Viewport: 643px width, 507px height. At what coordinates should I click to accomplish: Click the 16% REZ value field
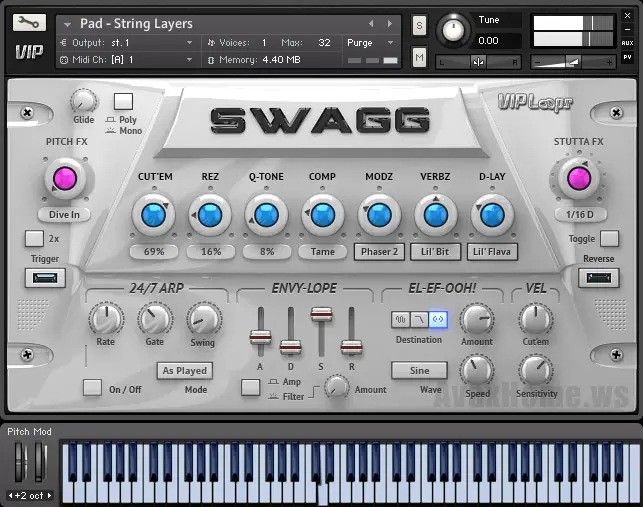(211, 251)
